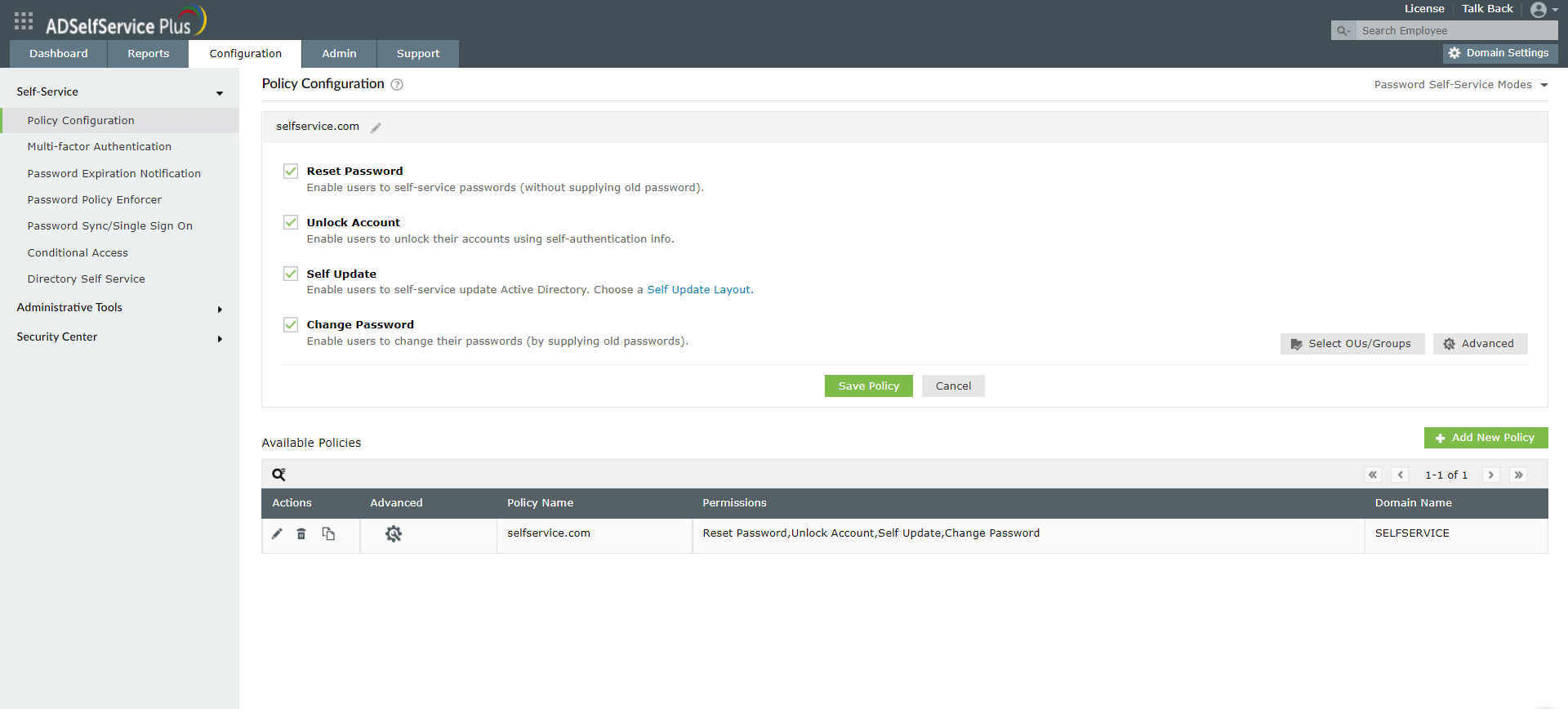Open Password Sync/Single Sign On
The image size is (1568, 709).
point(110,226)
